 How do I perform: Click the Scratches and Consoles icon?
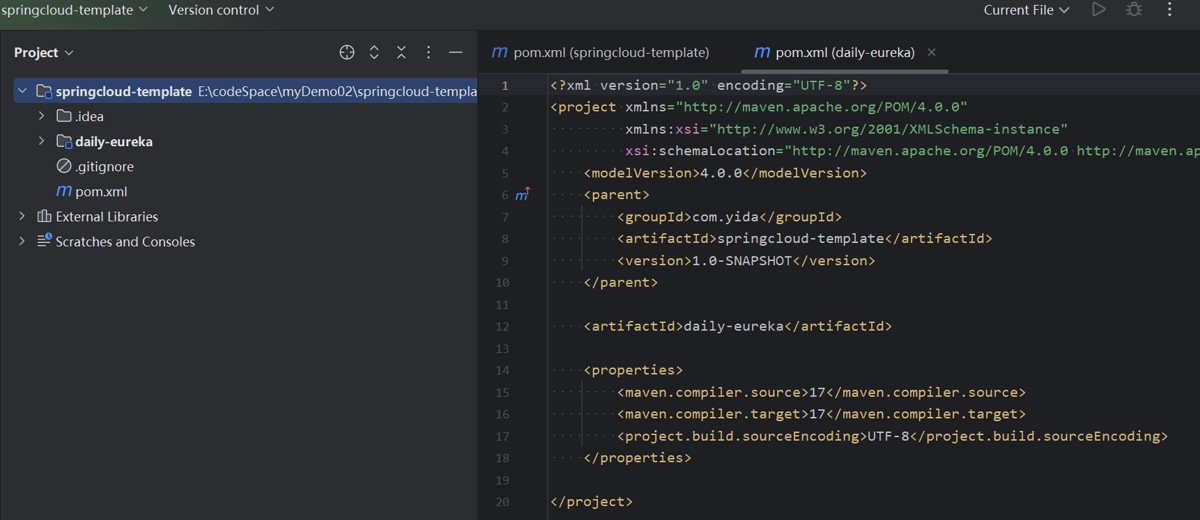[44, 241]
